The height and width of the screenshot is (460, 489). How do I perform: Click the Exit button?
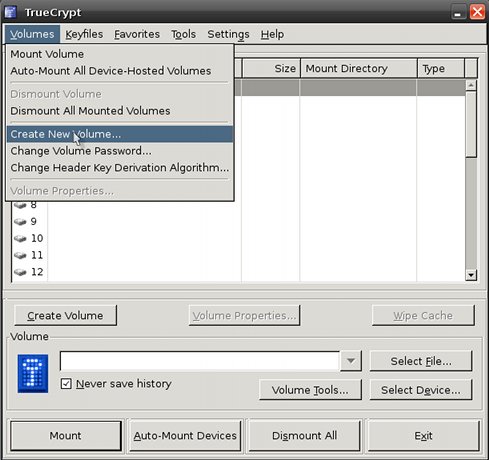pos(424,435)
